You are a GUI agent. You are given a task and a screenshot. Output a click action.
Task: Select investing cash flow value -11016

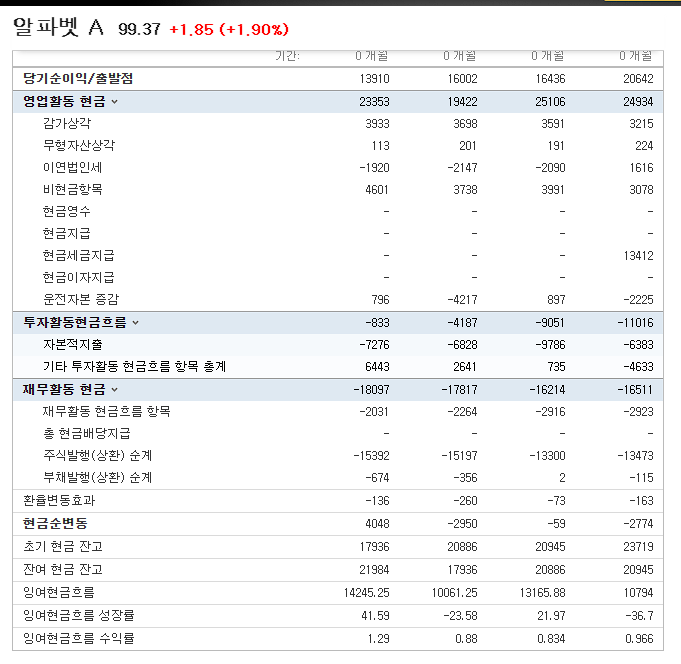click(635, 323)
